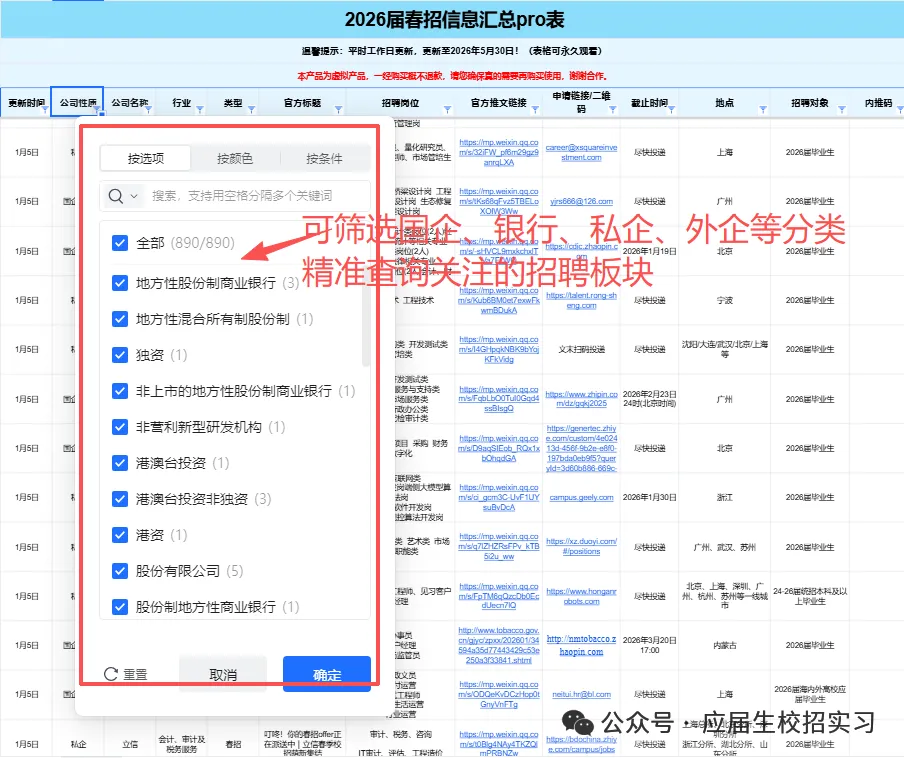Select 24-26届统招本科及以上毕业生 cell
904x758 pixels.
(x=810, y=596)
